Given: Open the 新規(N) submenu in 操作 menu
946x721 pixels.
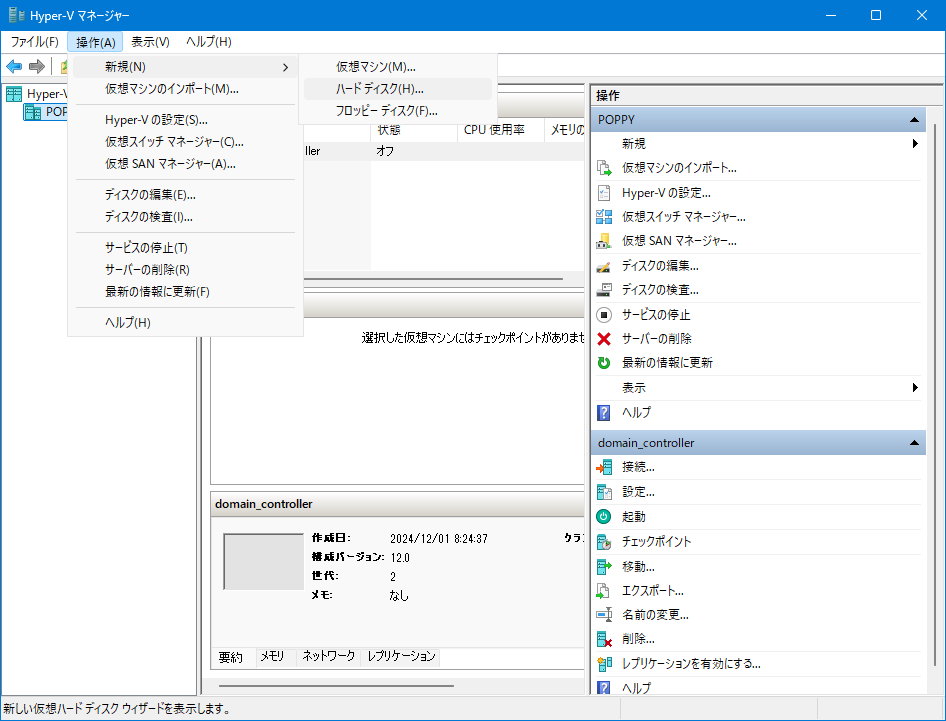Looking at the screenshot, I should [185, 67].
